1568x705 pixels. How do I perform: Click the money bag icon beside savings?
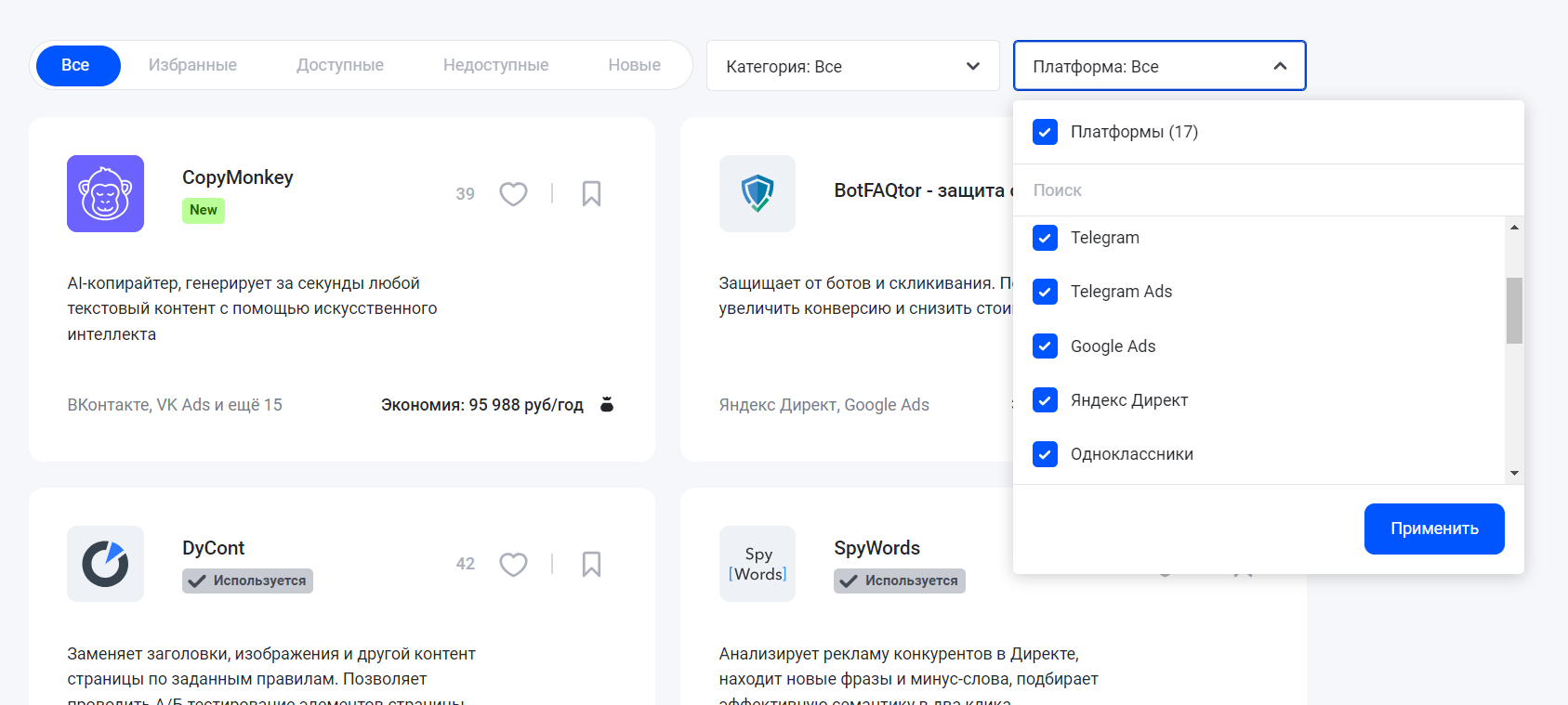(x=607, y=404)
